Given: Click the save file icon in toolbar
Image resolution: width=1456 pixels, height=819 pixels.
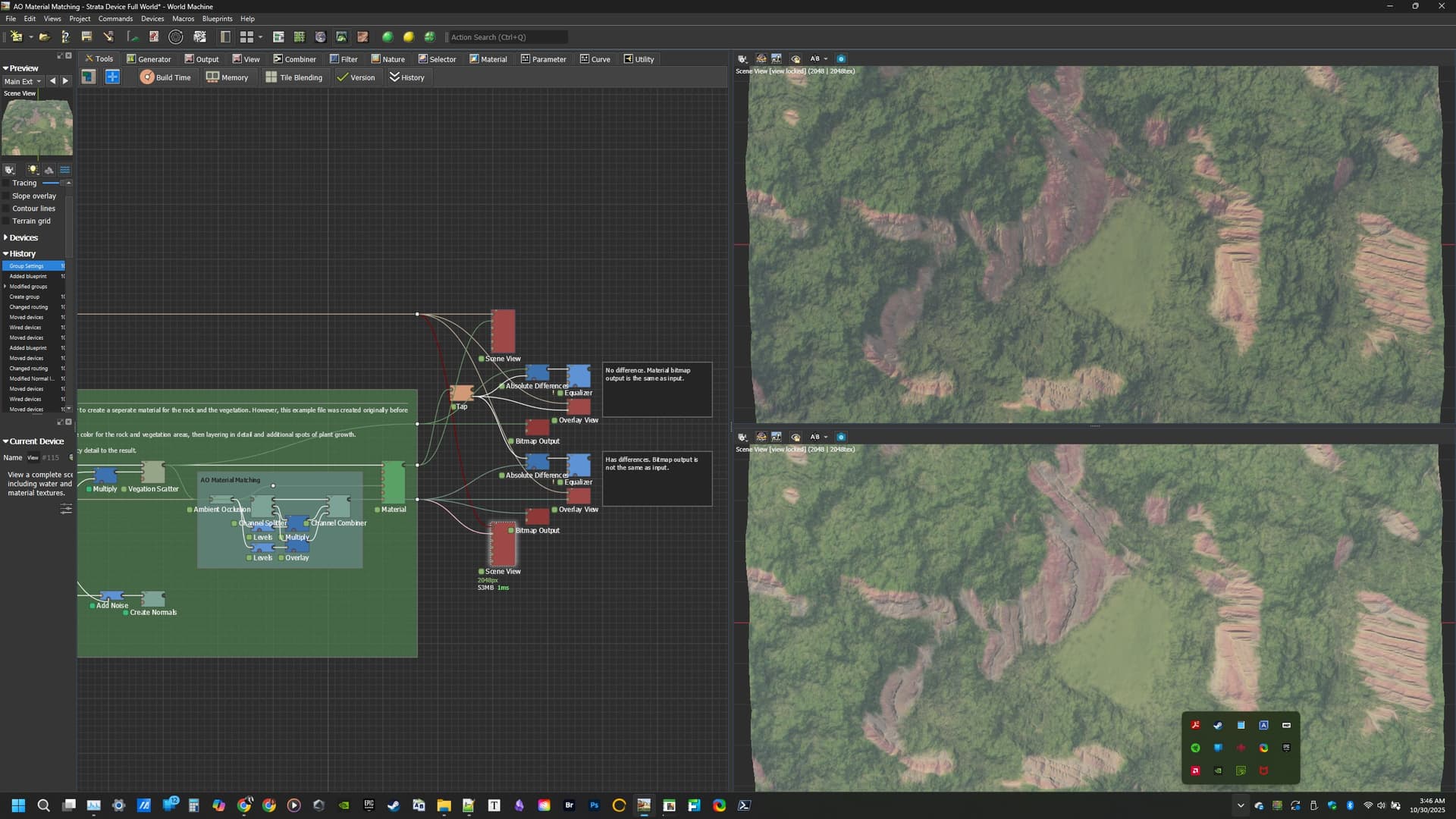Looking at the screenshot, I should pos(86,36).
